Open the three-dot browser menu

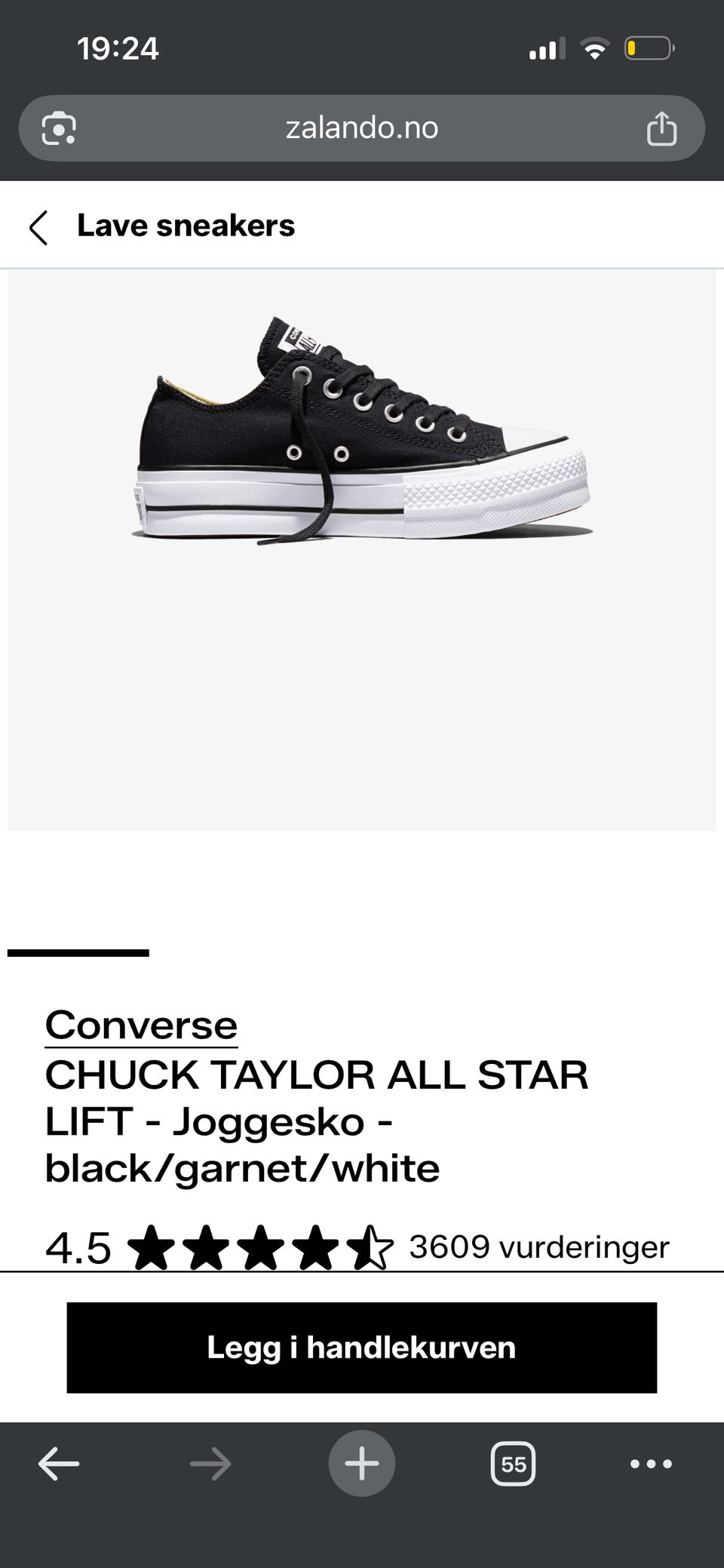point(651,1464)
